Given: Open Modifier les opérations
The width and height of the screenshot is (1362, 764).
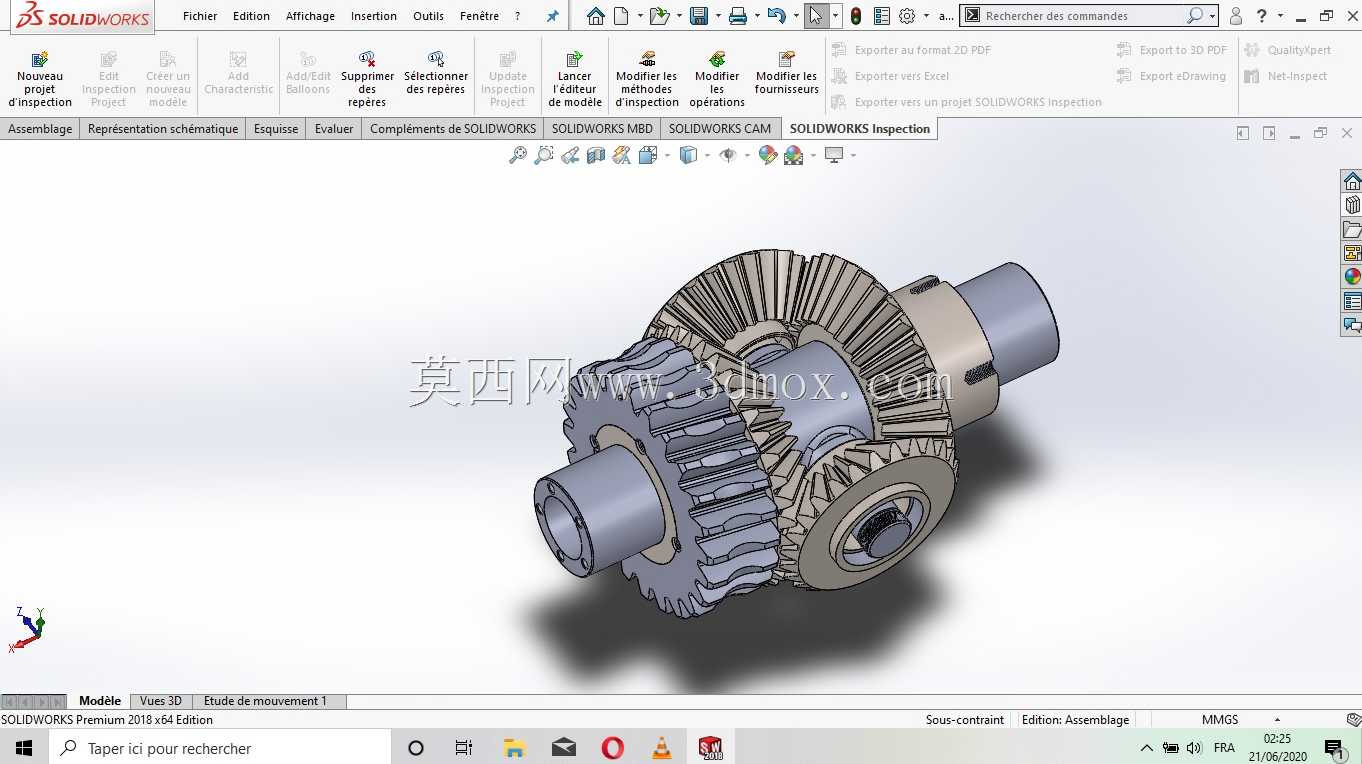Looking at the screenshot, I should click(717, 80).
